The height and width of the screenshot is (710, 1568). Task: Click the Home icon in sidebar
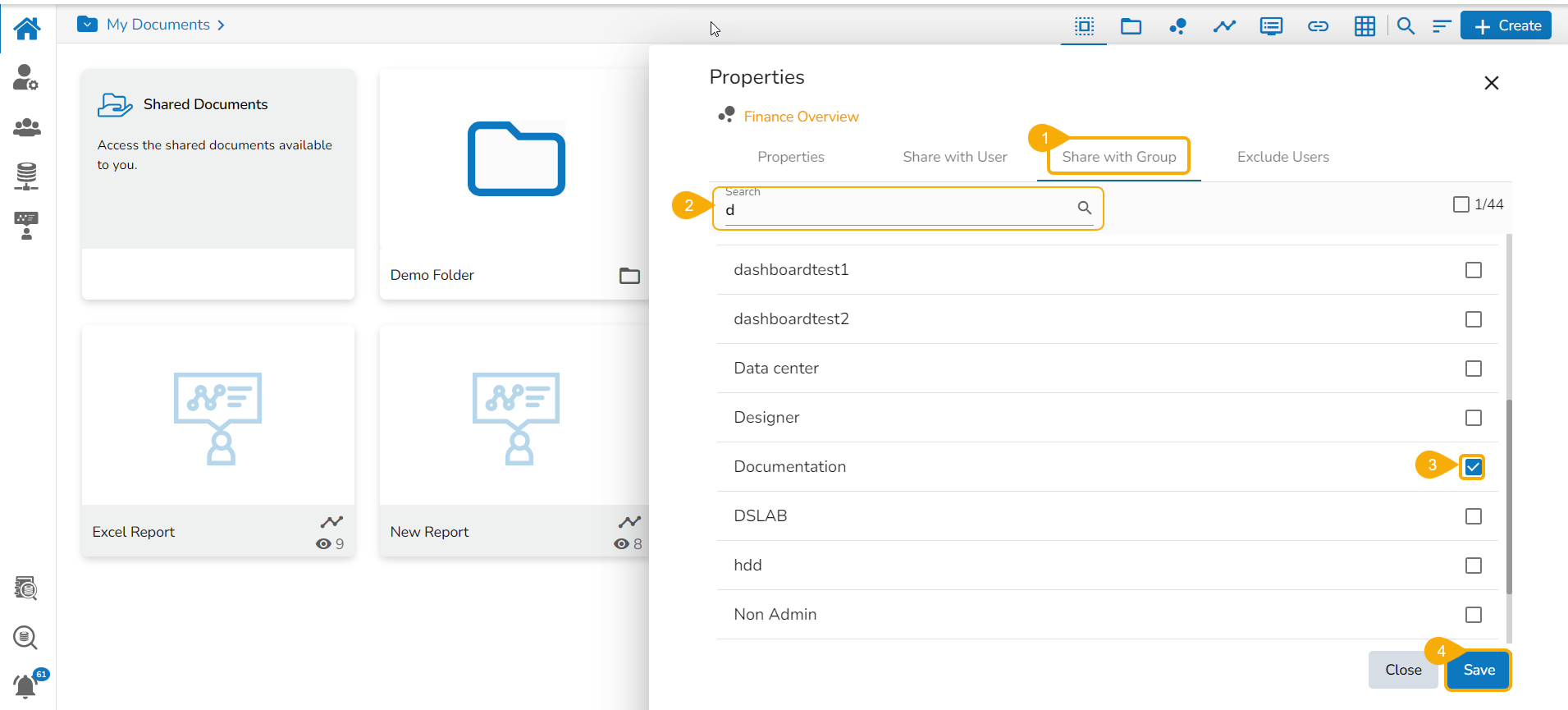(27, 29)
